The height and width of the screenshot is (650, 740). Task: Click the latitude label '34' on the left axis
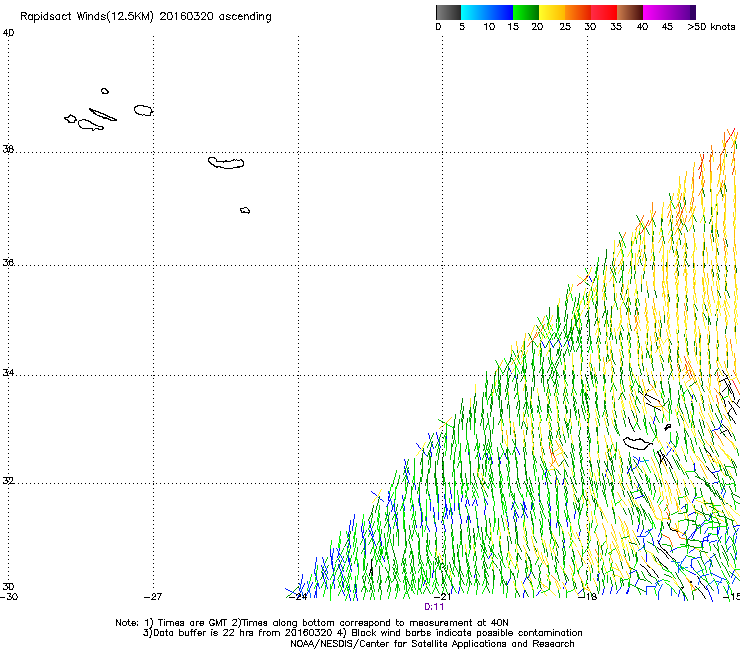8,372
